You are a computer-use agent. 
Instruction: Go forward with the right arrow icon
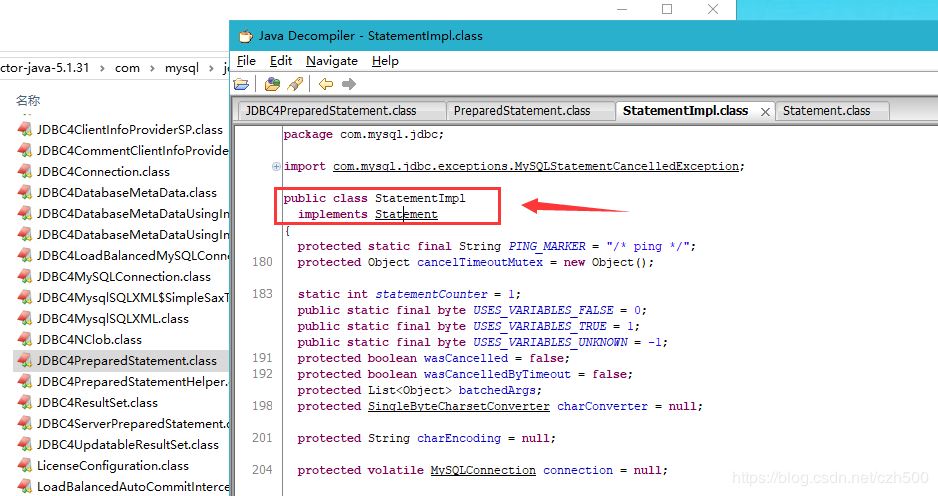349,84
